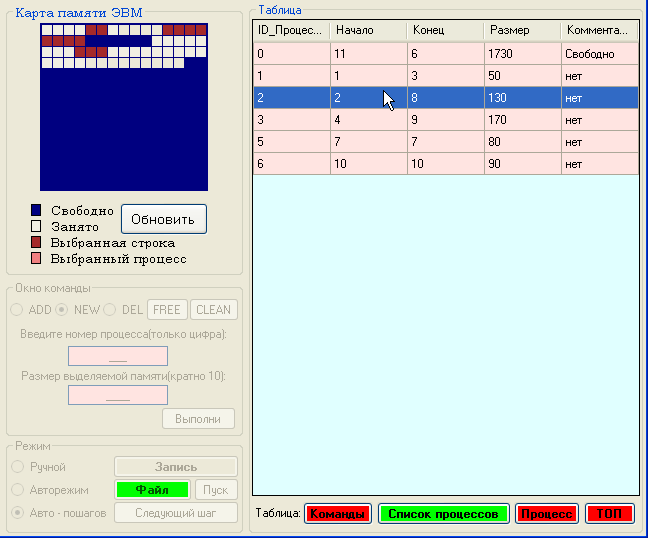Click the dark blue Свободно legend swatch
Viewport: 648px width, 538px height.
click(x=36, y=210)
